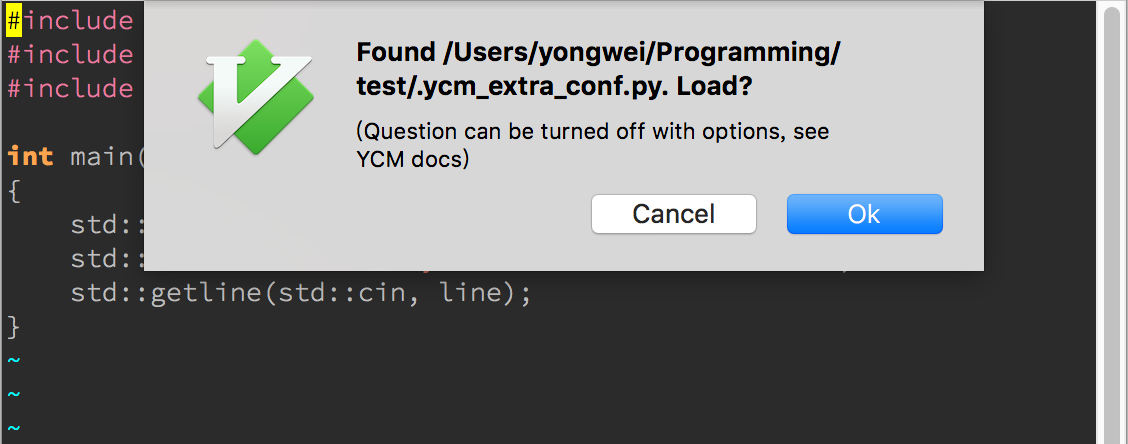Click the editor's vertical scrollbar
1128x444 pixels.
pos(1111,222)
